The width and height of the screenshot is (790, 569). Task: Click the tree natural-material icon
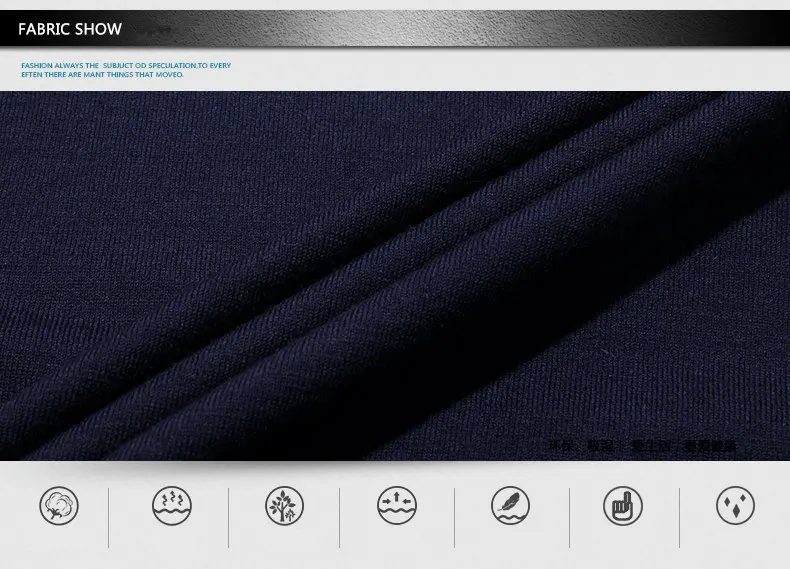[x=285, y=505]
